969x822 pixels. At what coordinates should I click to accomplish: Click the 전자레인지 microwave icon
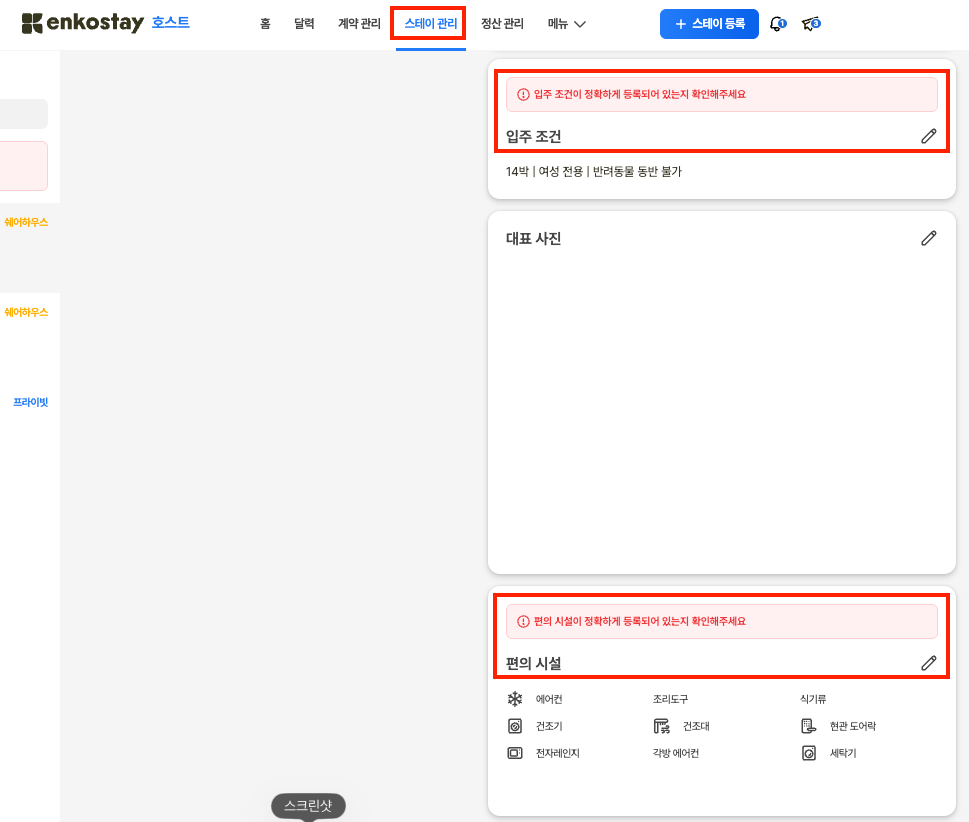click(x=515, y=753)
